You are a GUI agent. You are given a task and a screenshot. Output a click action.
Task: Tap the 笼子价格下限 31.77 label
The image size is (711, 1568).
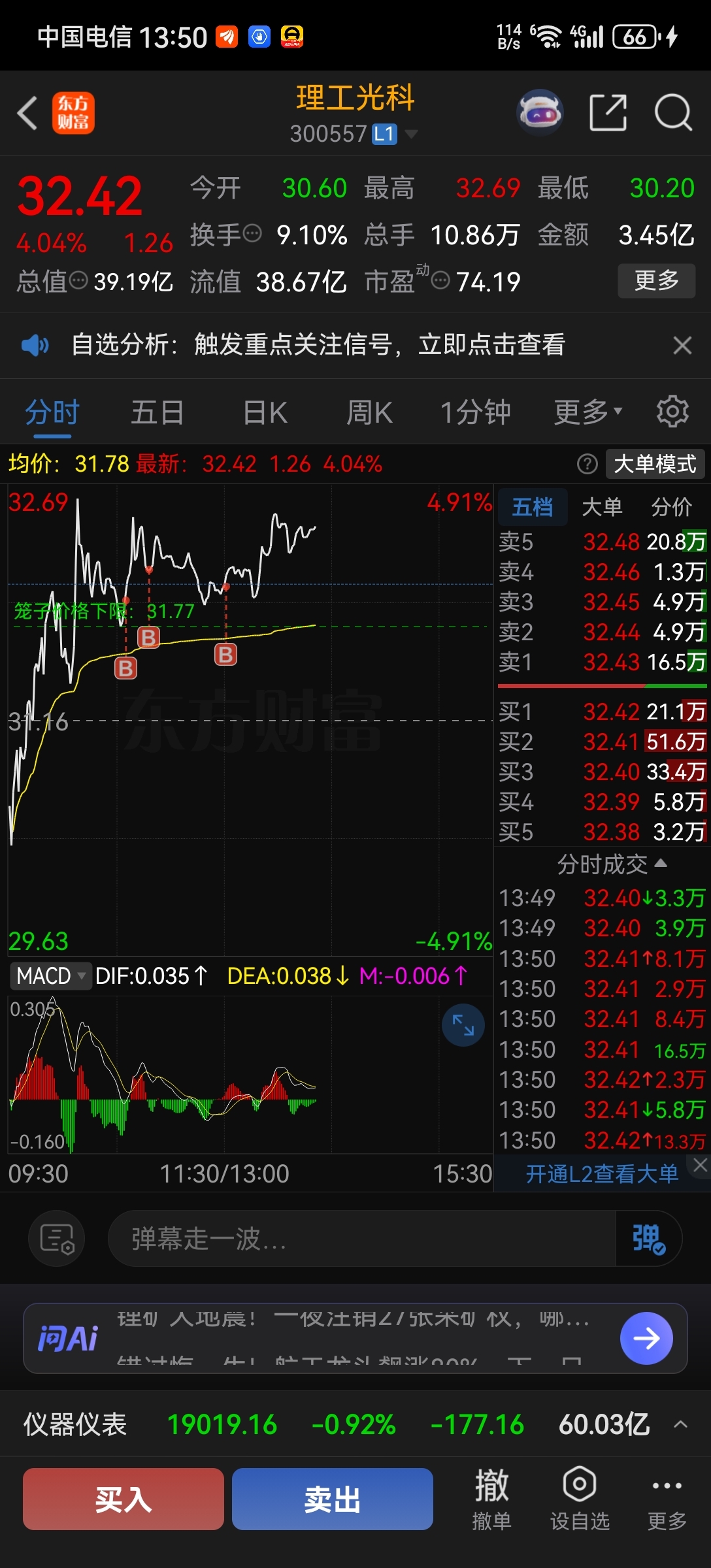105,611
